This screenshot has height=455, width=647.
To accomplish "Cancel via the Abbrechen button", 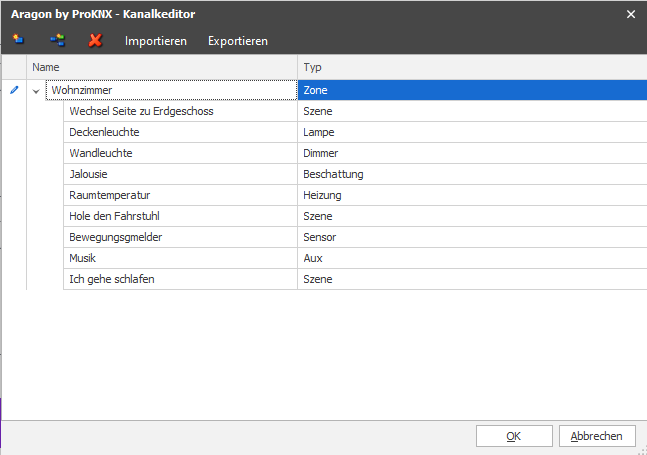I will 597,436.
